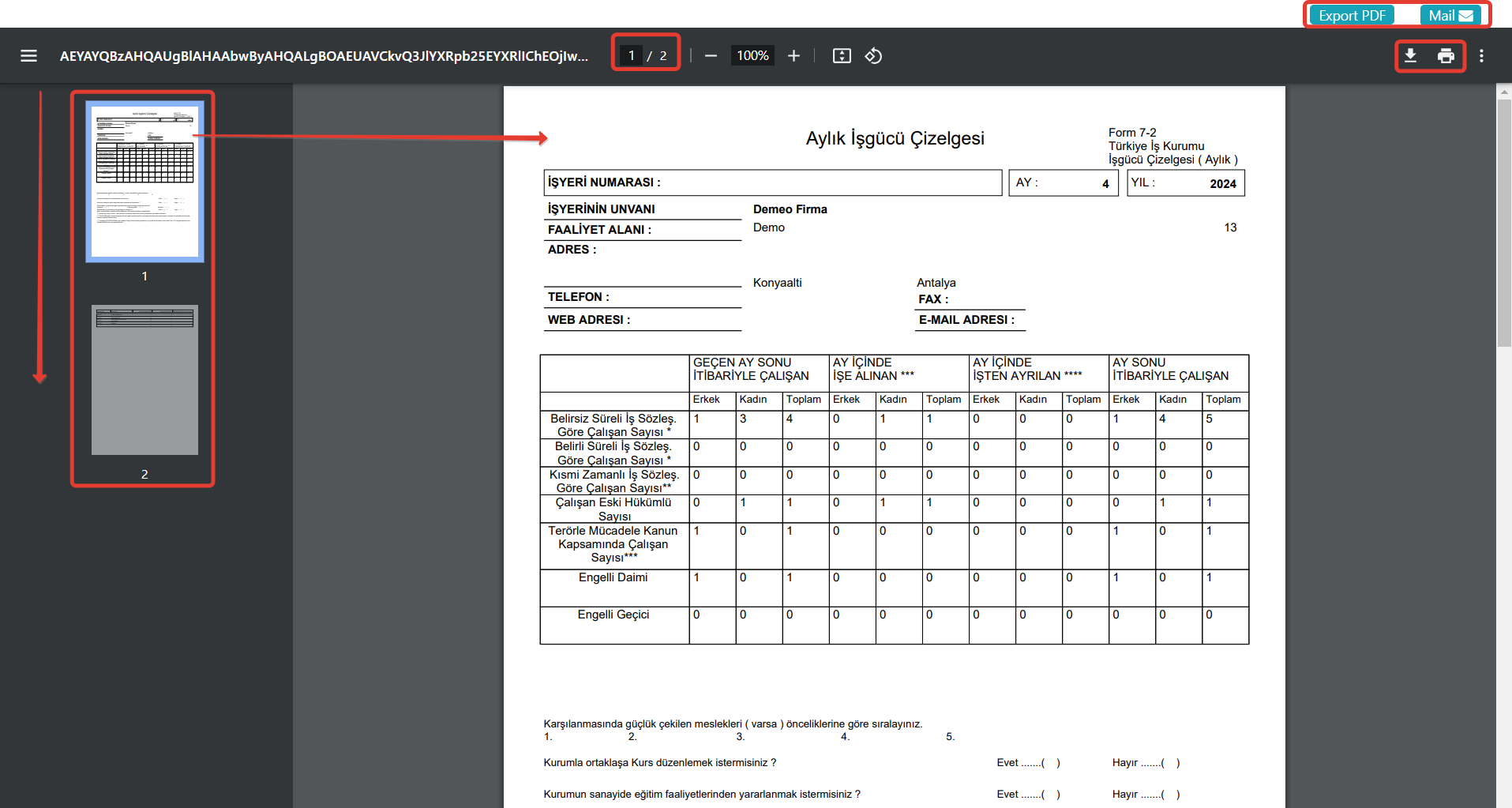Image resolution: width=1512 pixels, height=808 pixels.
Task: Click the scrollbar up arrow
Action: [1503, 92]
